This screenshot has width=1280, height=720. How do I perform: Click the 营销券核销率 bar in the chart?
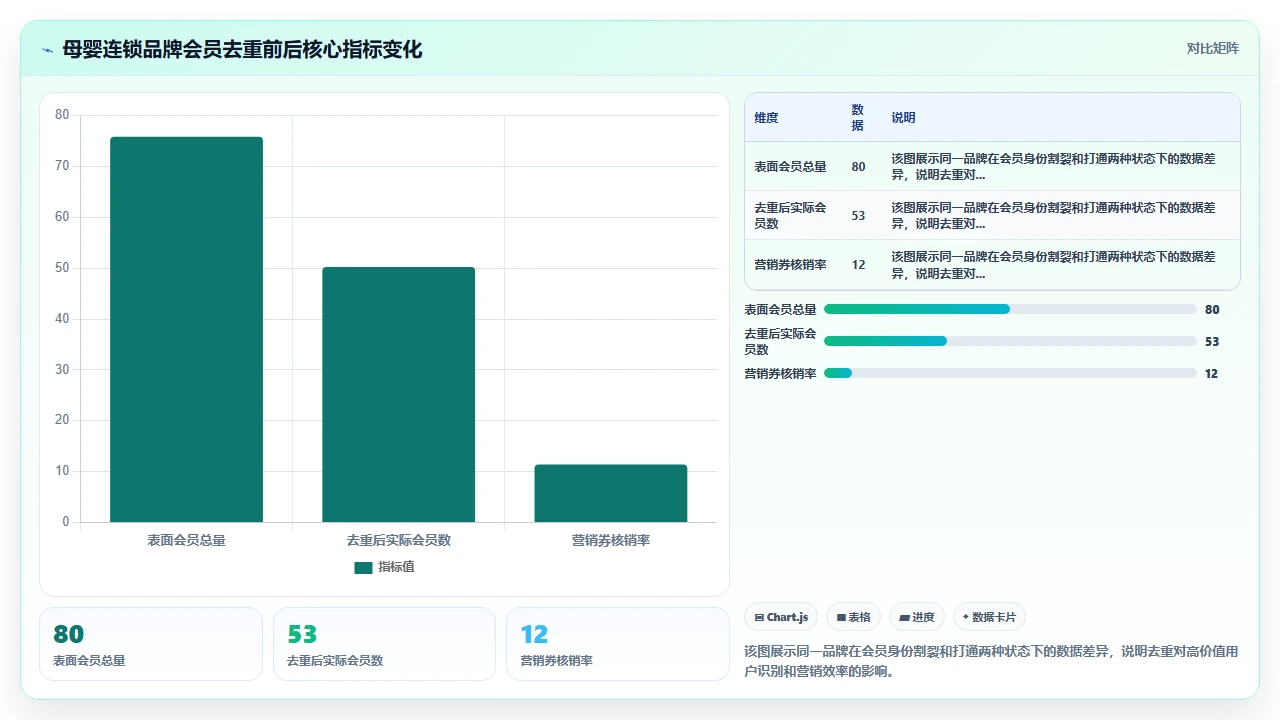click(611, 493)
